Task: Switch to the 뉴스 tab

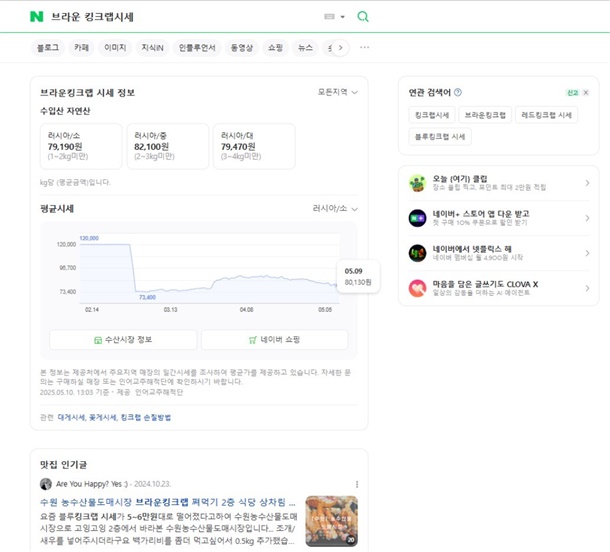Action: coord(305,48)
